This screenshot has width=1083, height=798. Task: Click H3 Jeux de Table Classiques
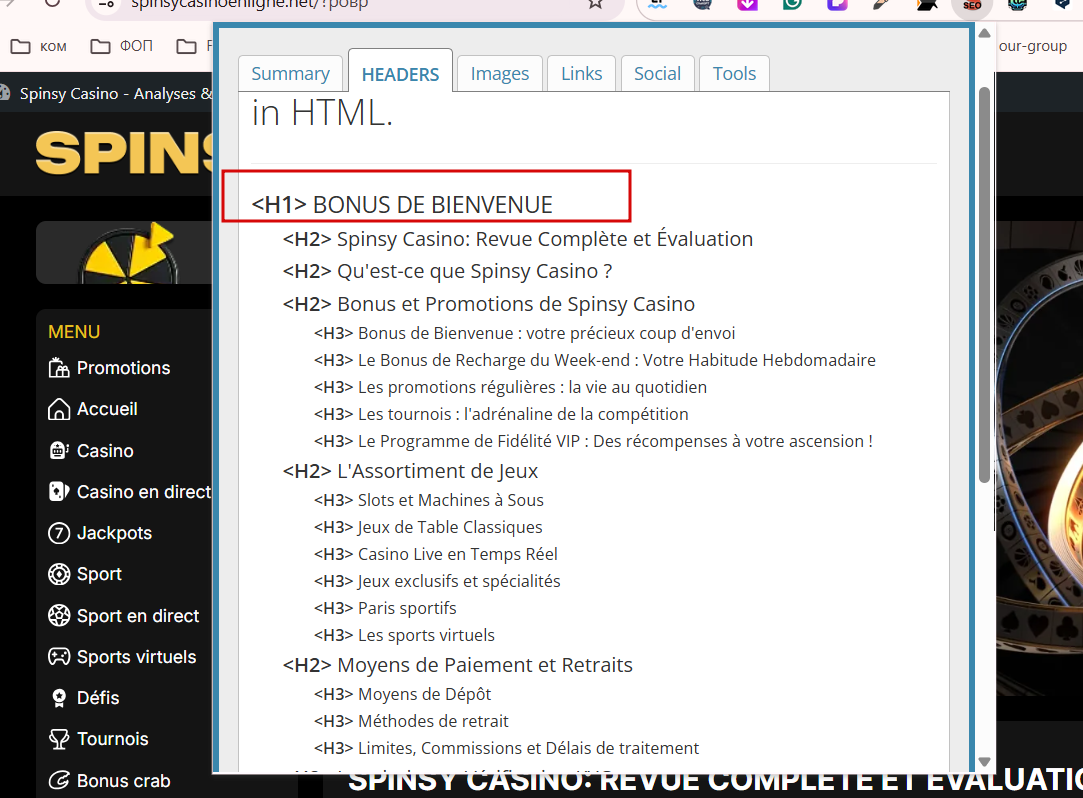[x=428, y=527]
